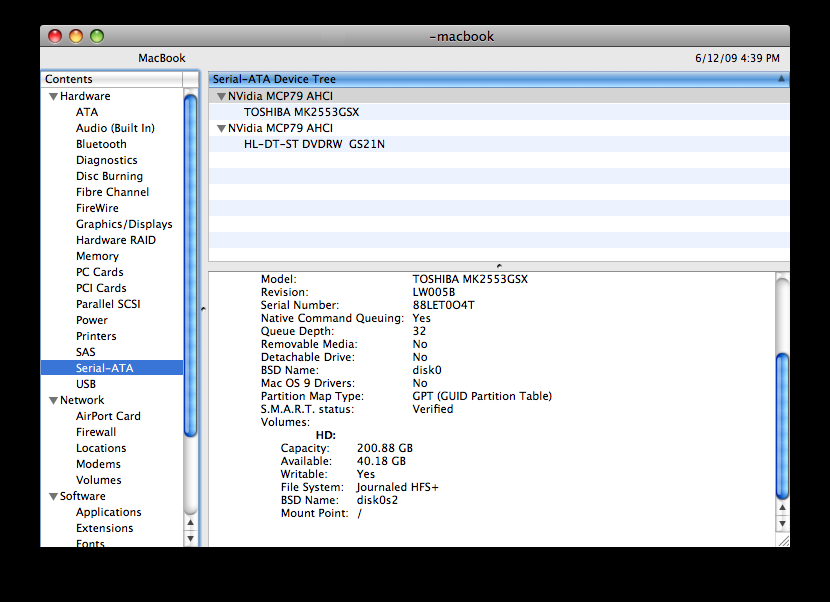Open USB device info
The image size is (830, 602).
(86, 384)
